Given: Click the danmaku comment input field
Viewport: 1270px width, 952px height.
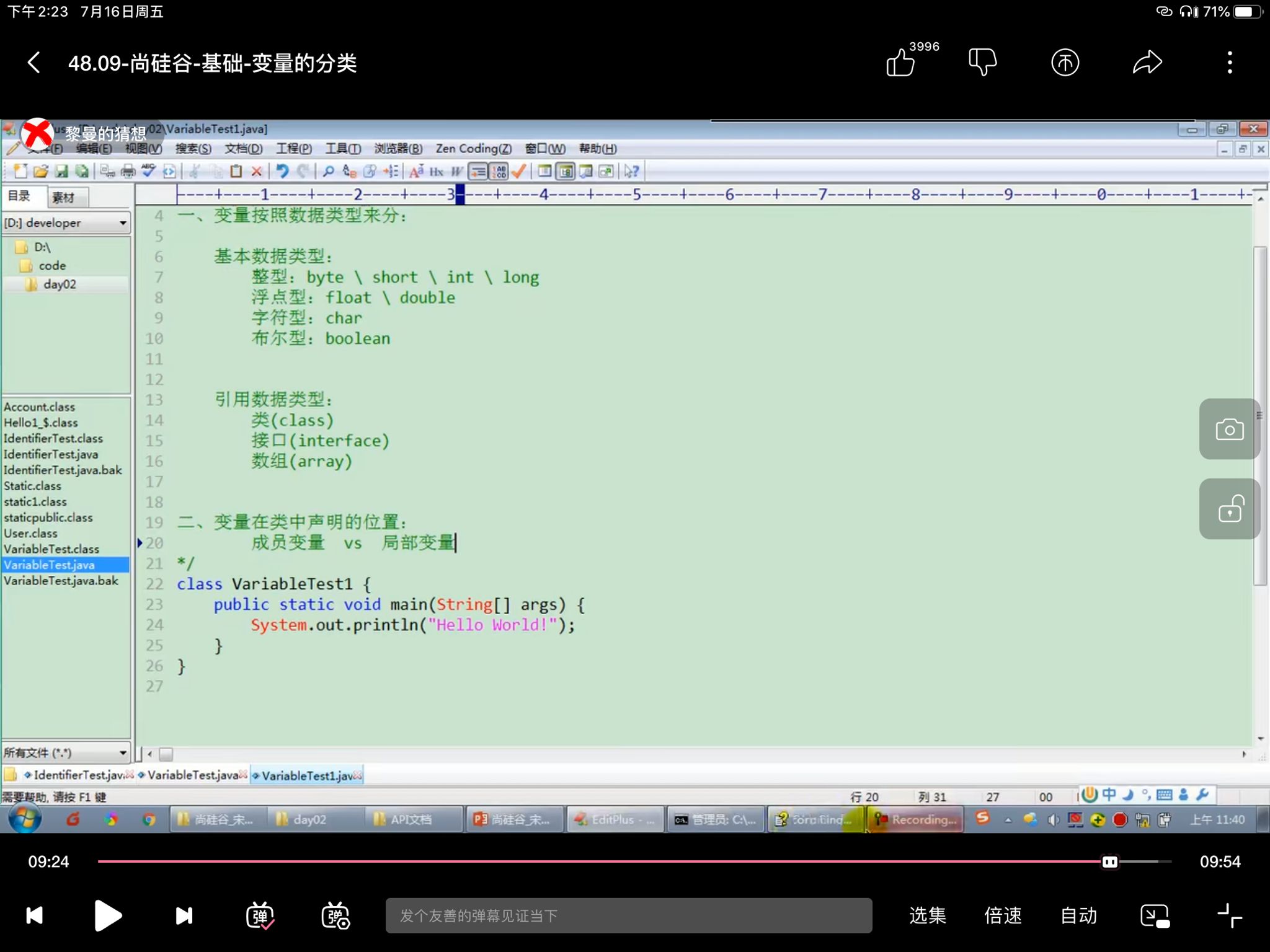Looking at the screenshot, I should [x=629, y=915].
